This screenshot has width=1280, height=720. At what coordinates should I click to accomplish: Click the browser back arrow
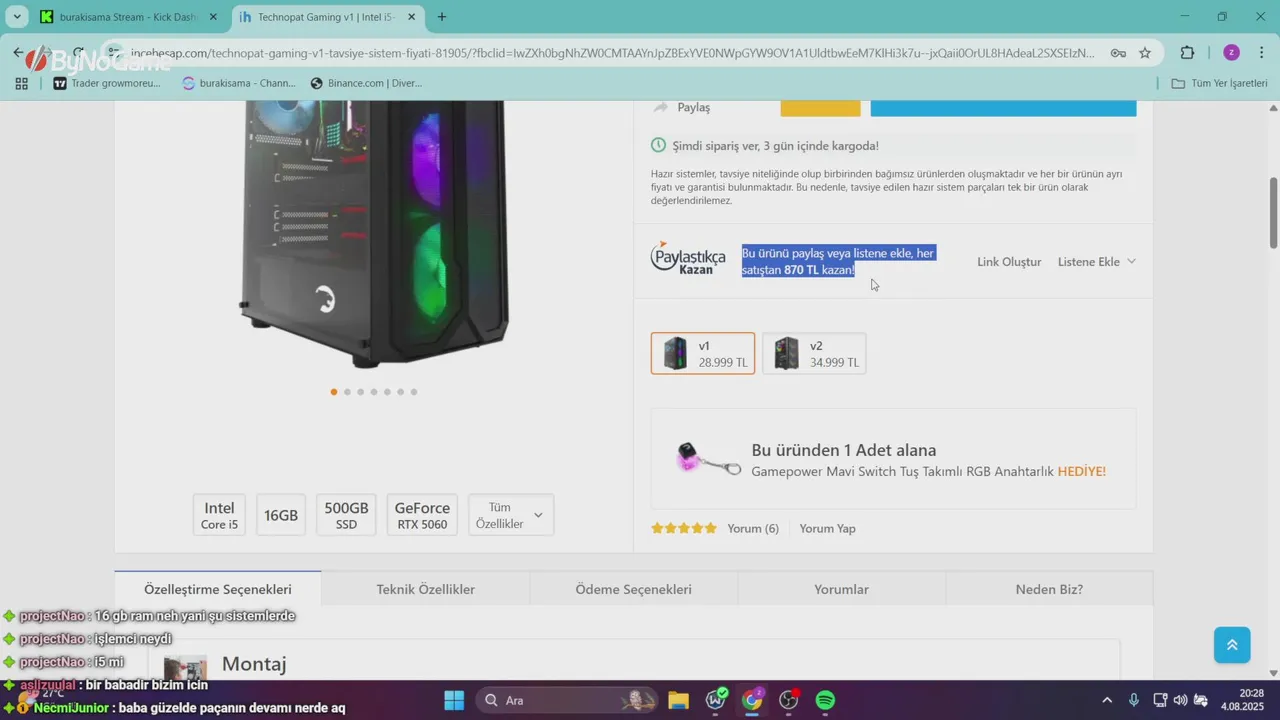coord(18,53)
